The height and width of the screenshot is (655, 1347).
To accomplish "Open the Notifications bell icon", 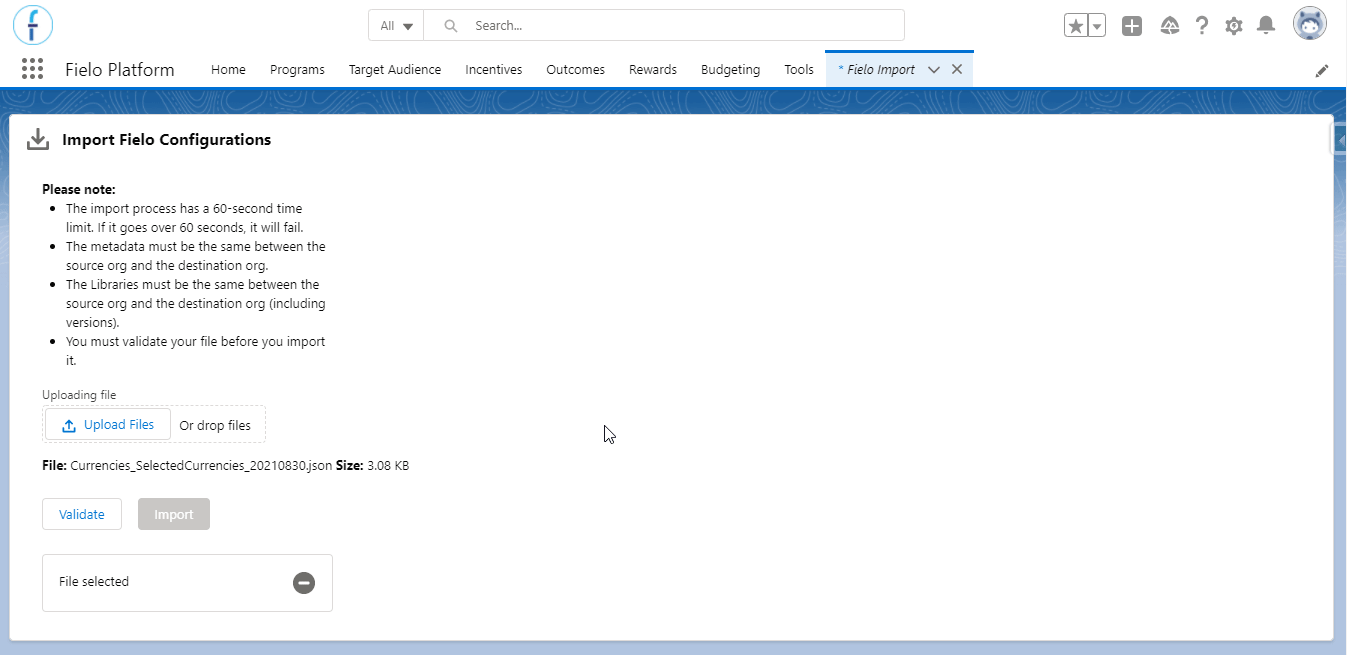I will [x=1266, y=26].
